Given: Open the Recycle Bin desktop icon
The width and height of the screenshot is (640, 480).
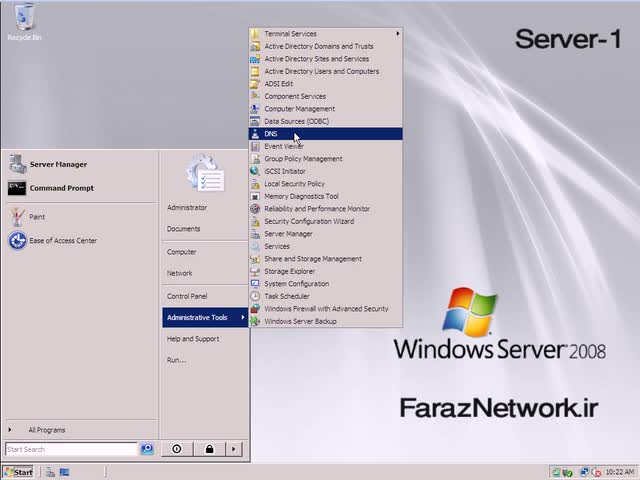Looking at the screenshot, I should 24,20.
